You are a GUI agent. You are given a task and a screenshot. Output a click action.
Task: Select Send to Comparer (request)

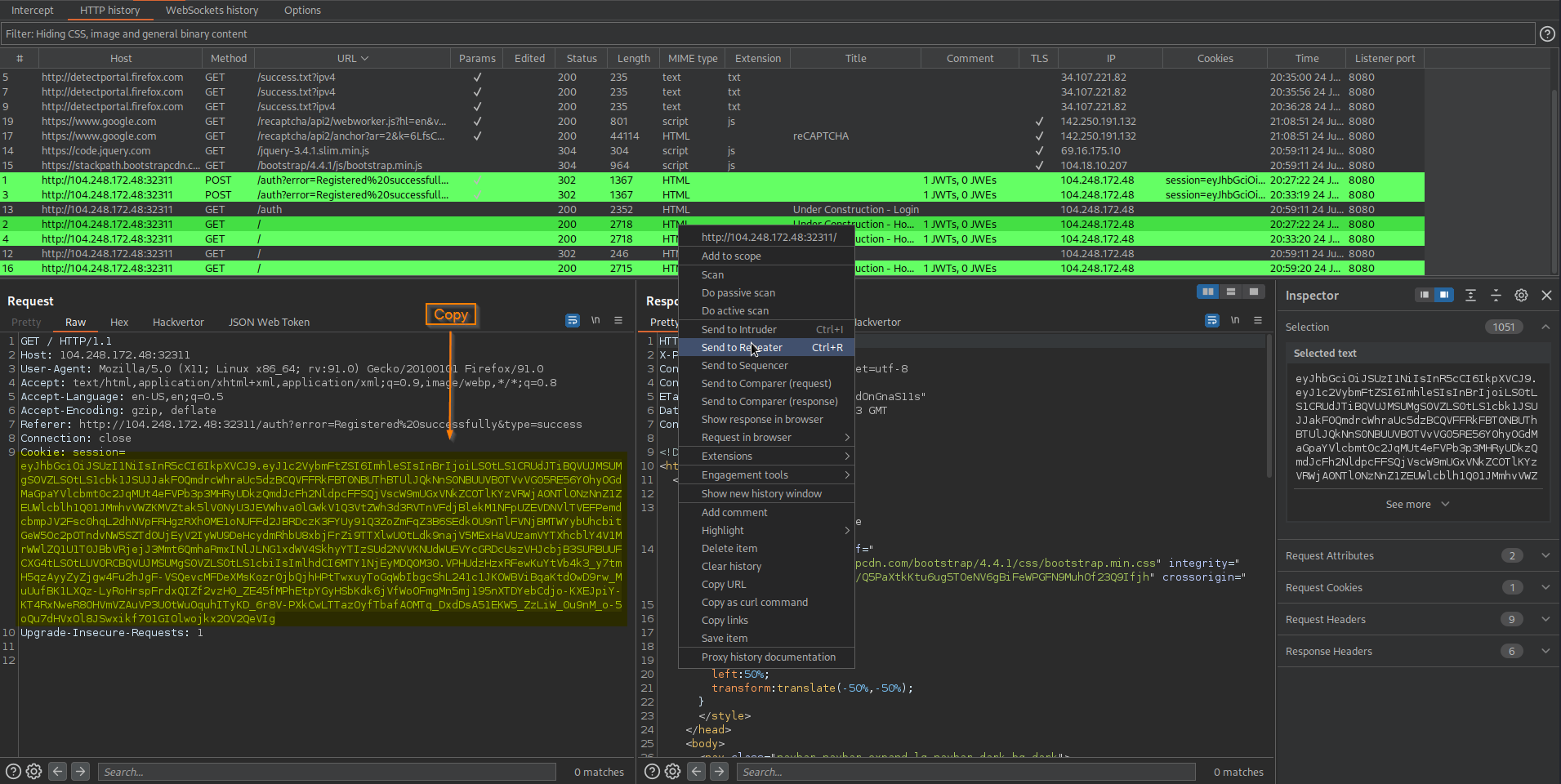pos(766,383)
